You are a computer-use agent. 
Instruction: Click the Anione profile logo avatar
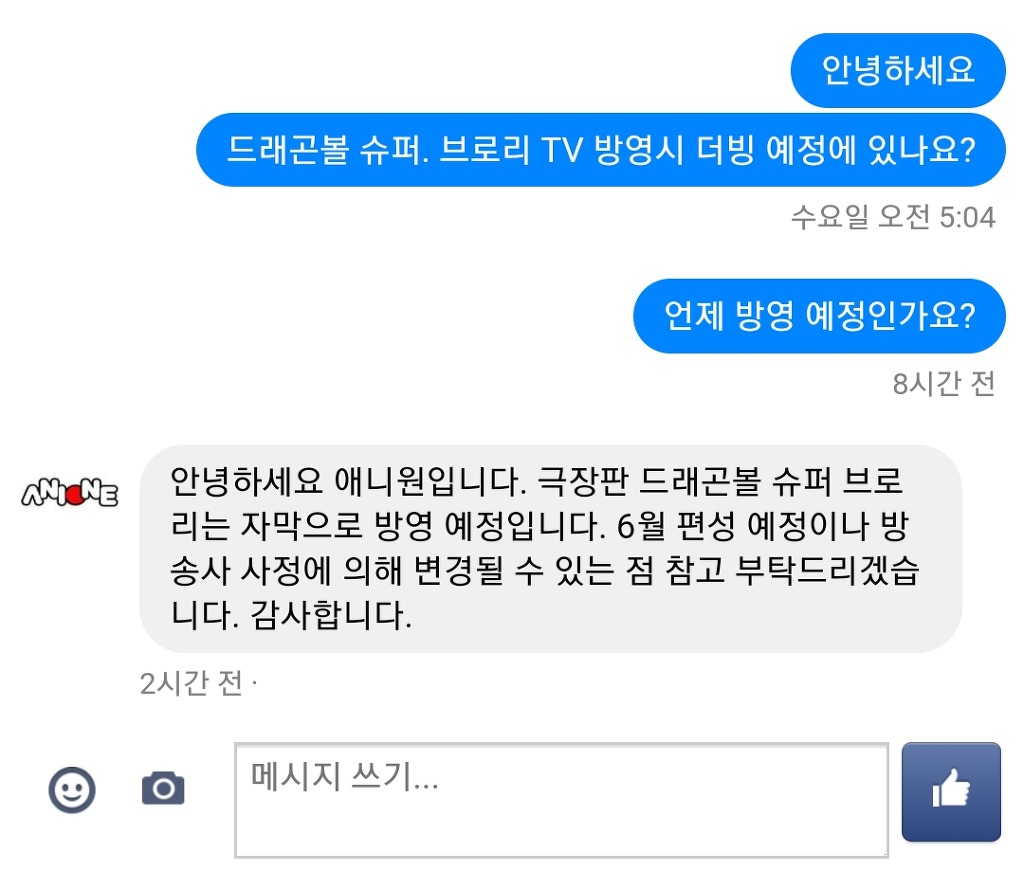(70, 493)
